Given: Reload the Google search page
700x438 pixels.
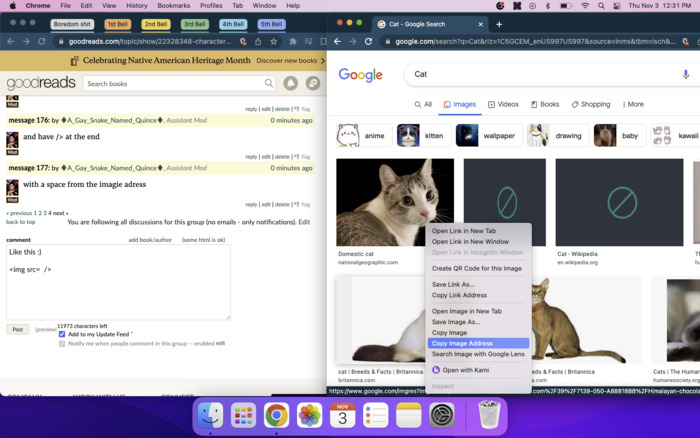Looking at the screenshot, I should coord(369,42).
